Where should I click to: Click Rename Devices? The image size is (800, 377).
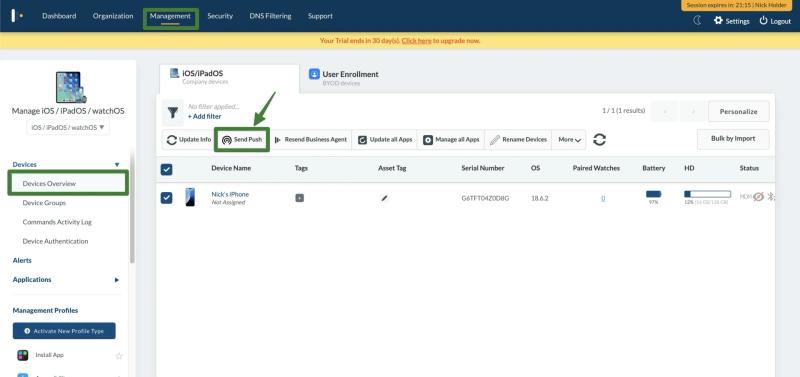click(x=518, y=139)
